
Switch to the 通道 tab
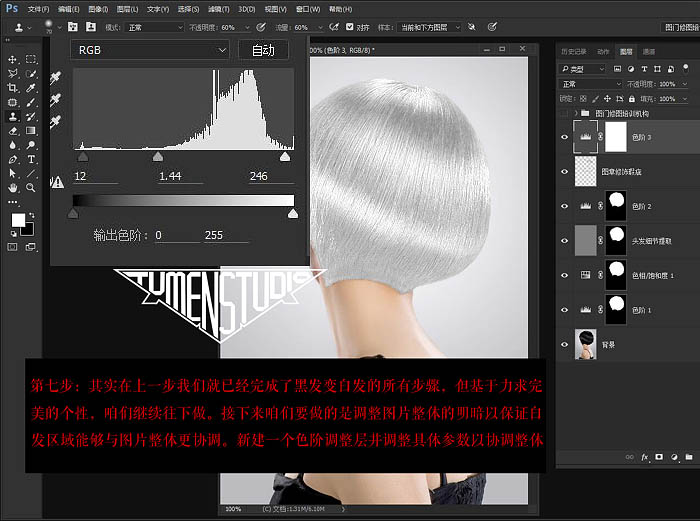point(649,52)
